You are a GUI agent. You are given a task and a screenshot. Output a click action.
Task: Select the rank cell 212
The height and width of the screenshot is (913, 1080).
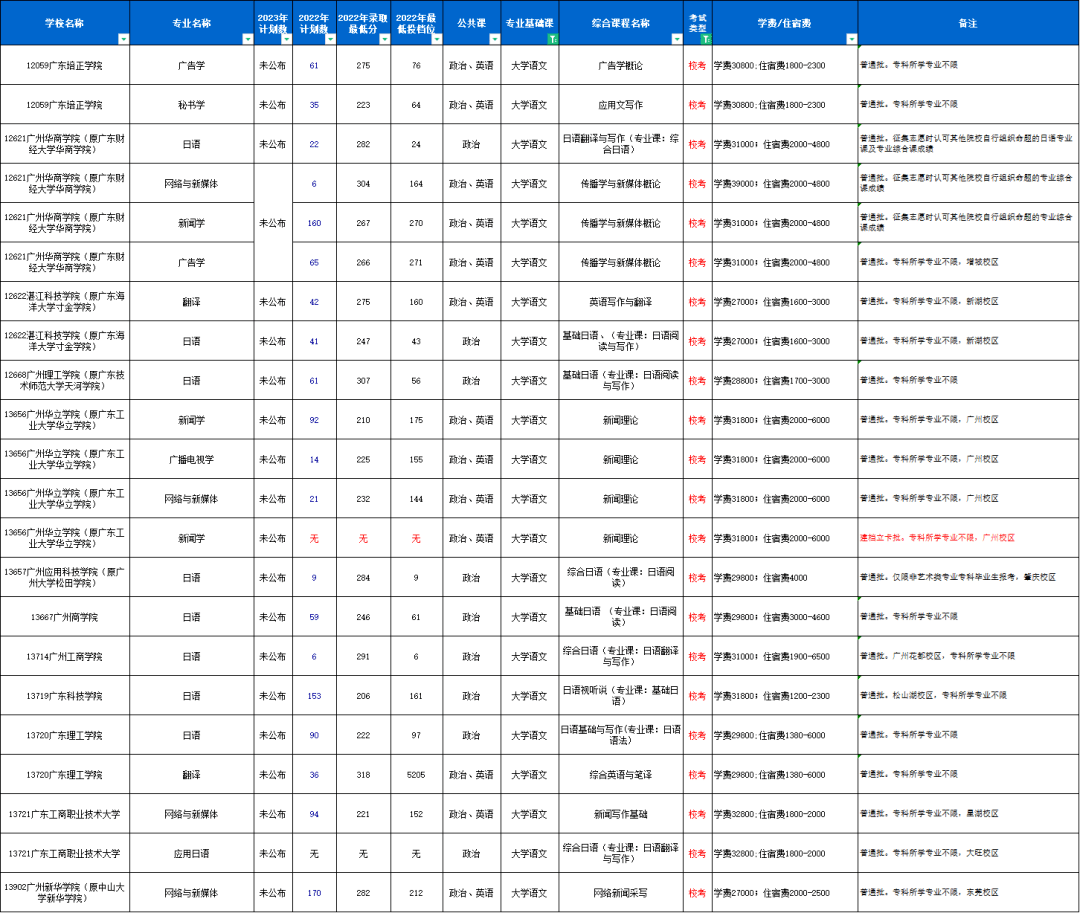416,892
